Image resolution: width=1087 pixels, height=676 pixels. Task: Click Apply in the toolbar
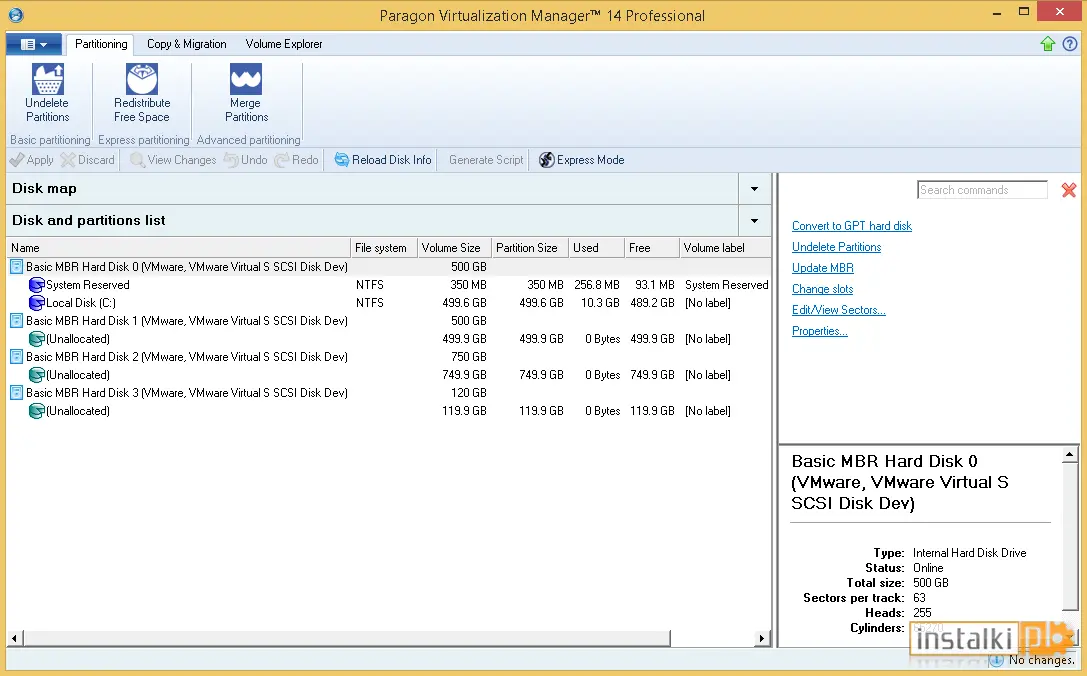click(x=32, y=160)
